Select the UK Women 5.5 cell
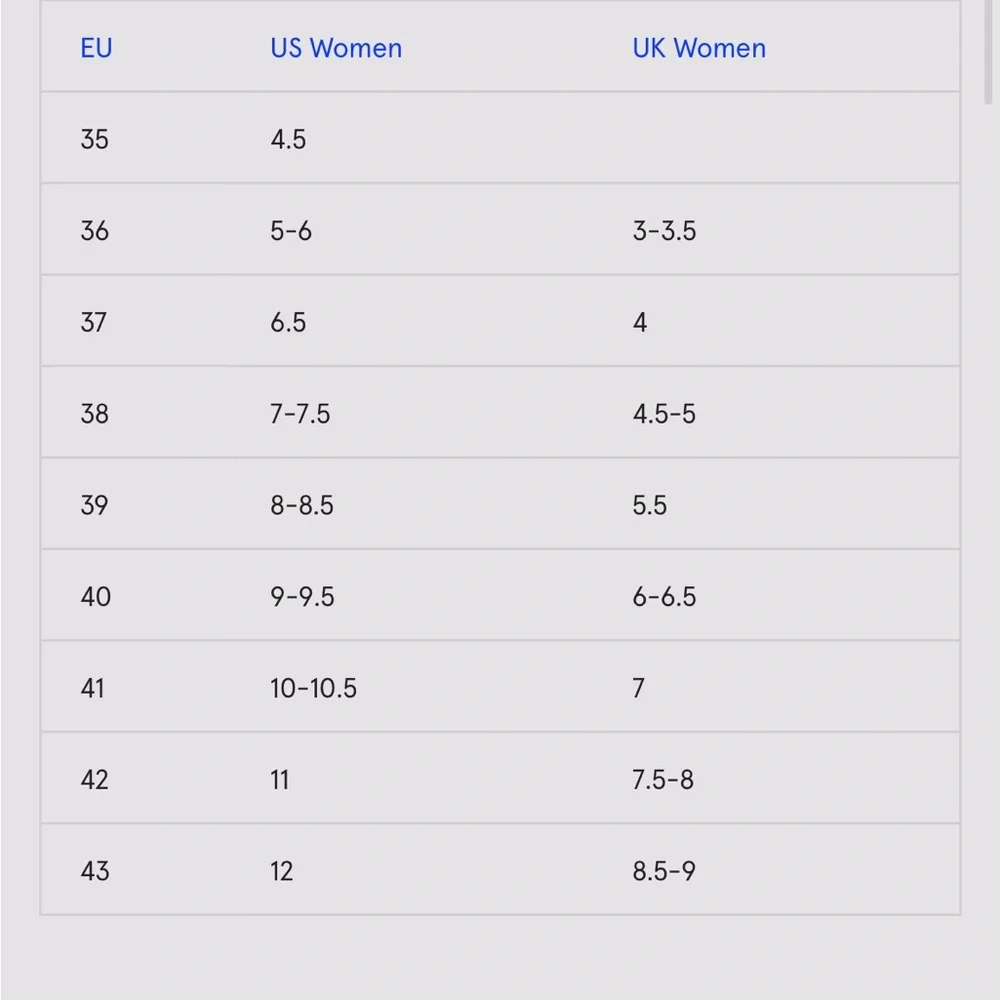This screenshot has width=1000, height=1000. tap(649, 505)
